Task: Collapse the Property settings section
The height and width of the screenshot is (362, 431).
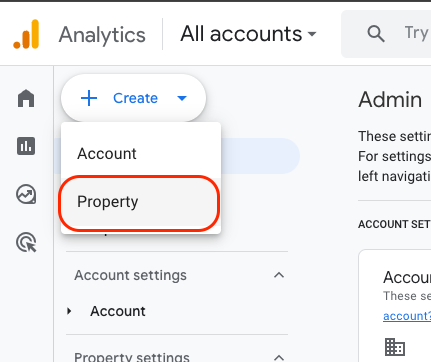Action: pyautogui.click(x=279, y=357)
